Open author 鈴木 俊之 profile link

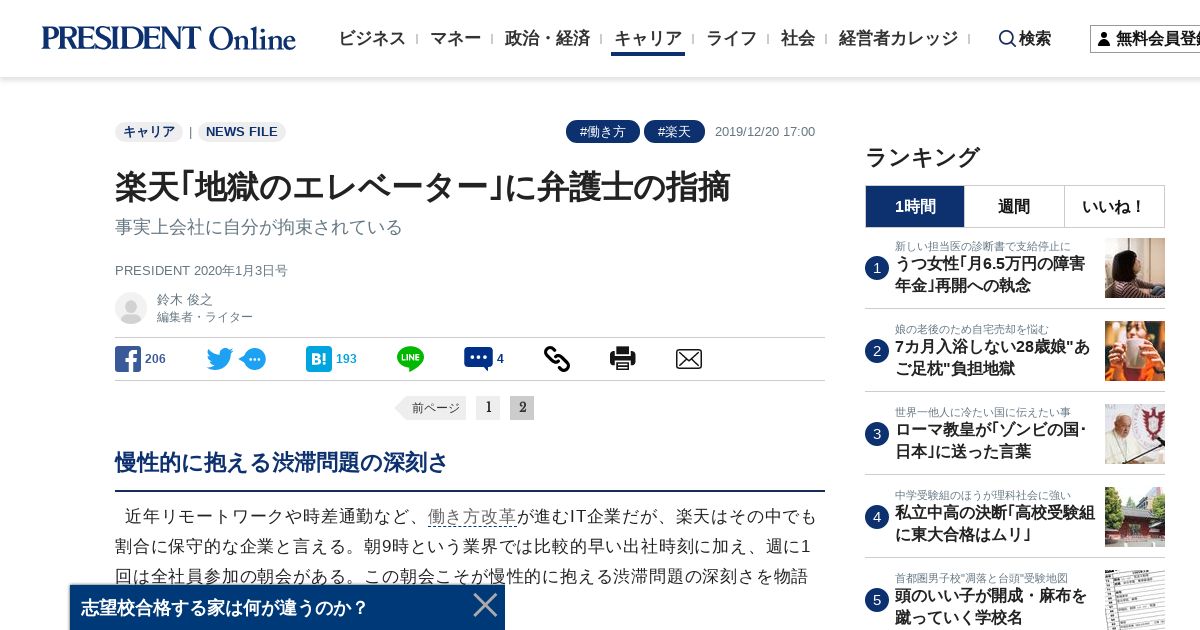pos(185,299)
